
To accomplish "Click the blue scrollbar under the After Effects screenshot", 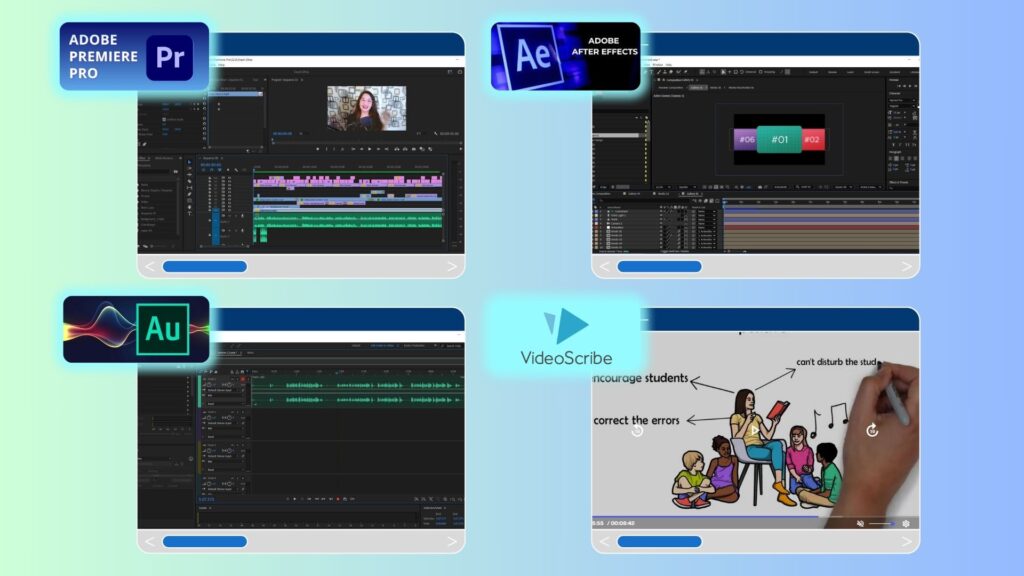I will pyautogui.click(x=659, y=266).
